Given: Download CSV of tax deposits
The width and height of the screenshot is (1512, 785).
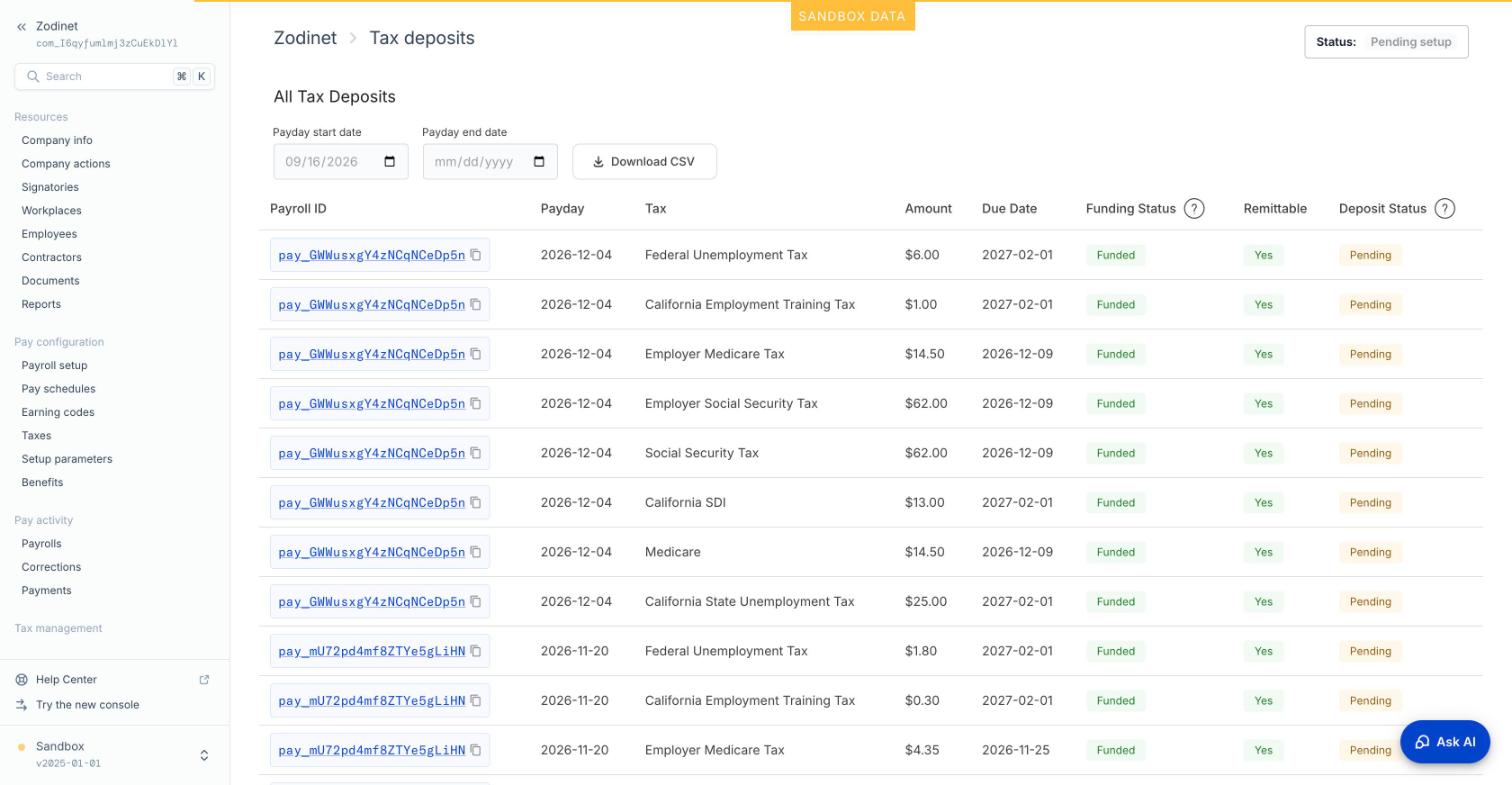Looking at the screenshot, I should (644, 162).
